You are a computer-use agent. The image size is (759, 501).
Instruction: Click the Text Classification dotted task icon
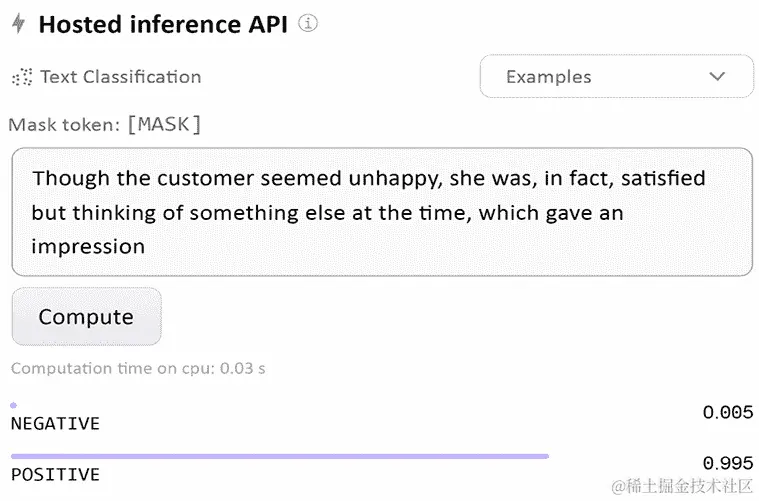pos(21,77)
